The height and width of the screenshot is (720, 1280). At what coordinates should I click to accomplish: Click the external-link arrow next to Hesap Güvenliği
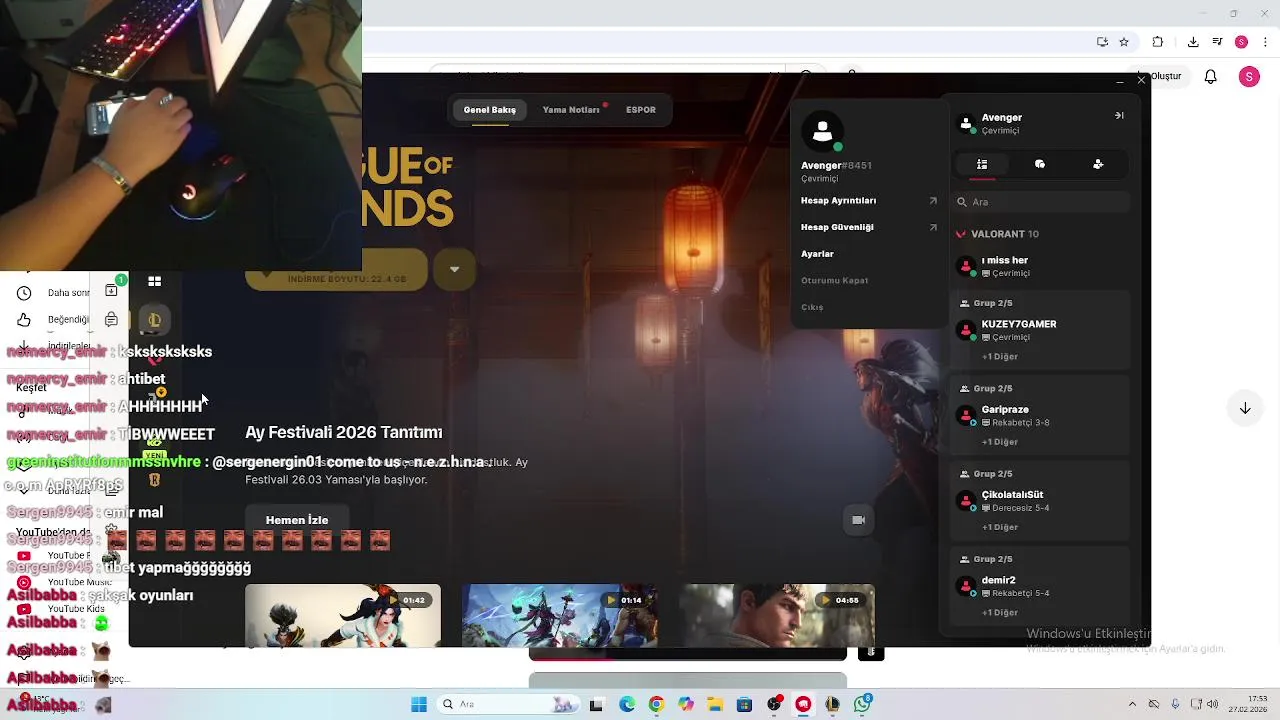pyautogui.click(x=933, y=227)
